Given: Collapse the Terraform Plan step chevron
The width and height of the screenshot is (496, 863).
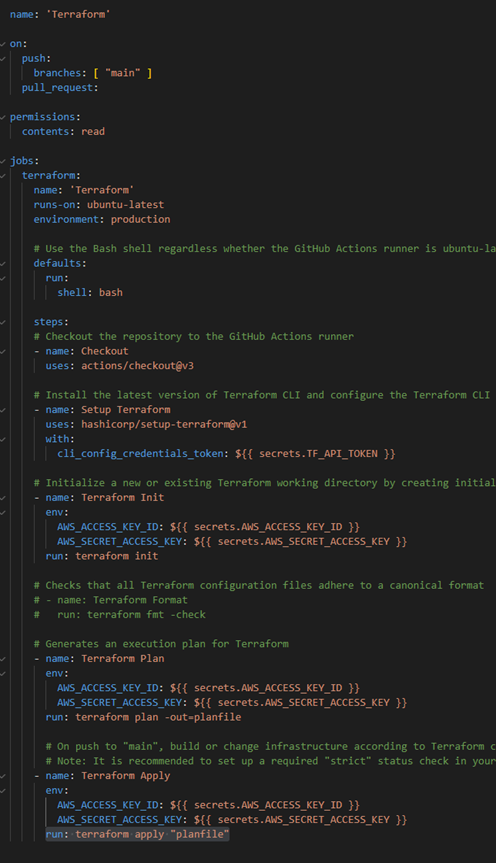Looking at the screenshot, I should [3, 659].
